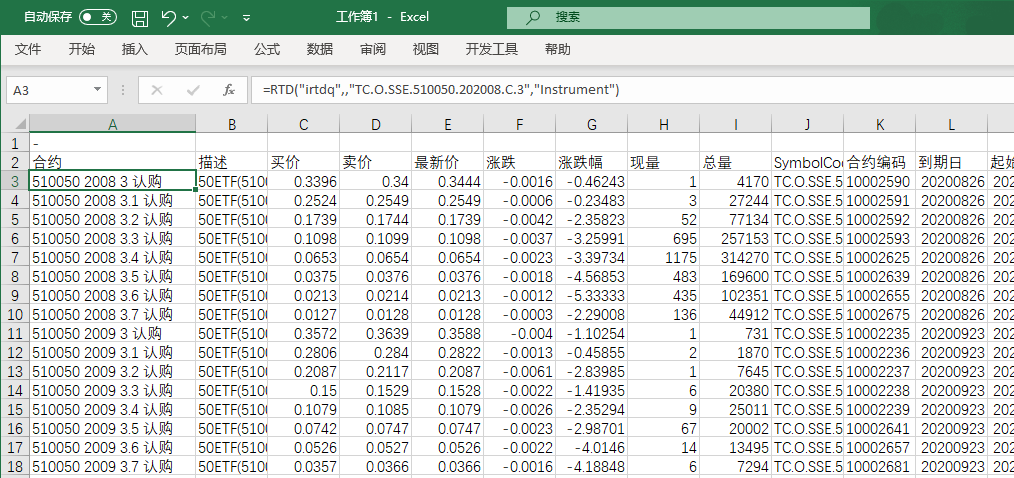Click cell value -5.33333

tap(590, 296)
